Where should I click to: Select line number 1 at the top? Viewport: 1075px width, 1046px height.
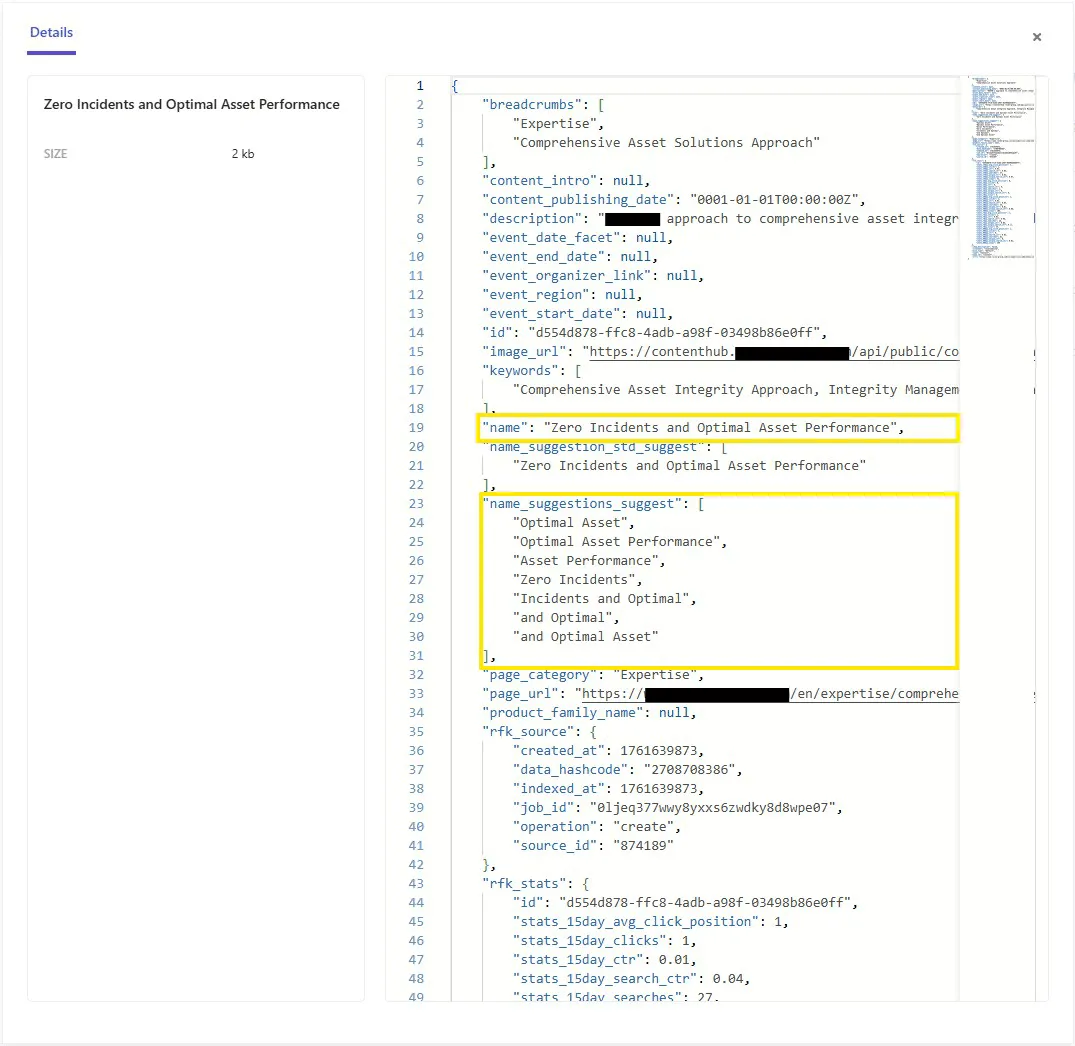(419, 85)
